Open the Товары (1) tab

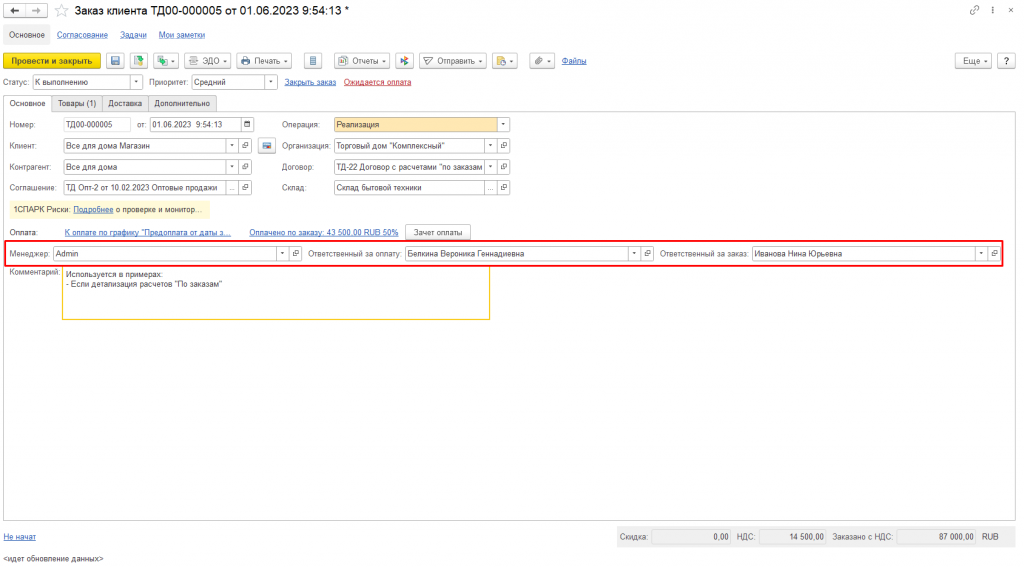[77, 103]
